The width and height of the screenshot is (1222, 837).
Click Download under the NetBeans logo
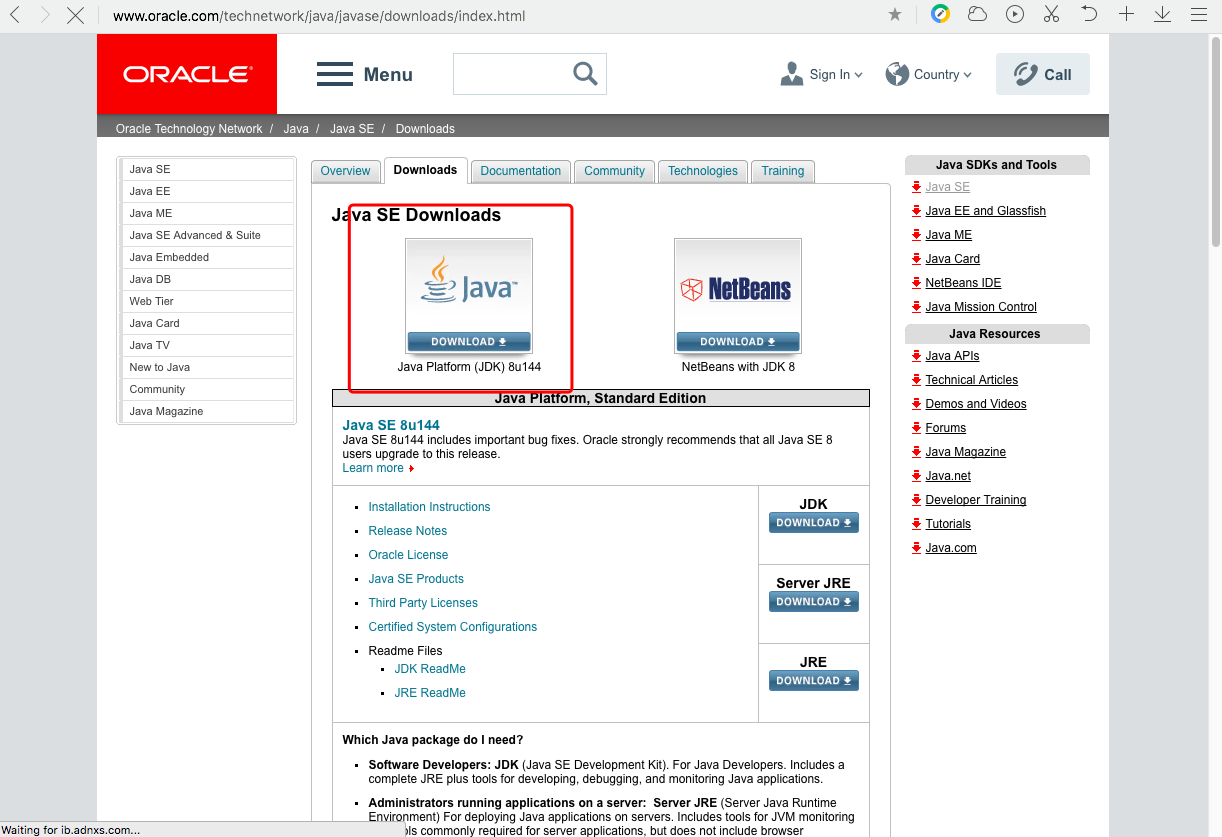tap(738, 342)
